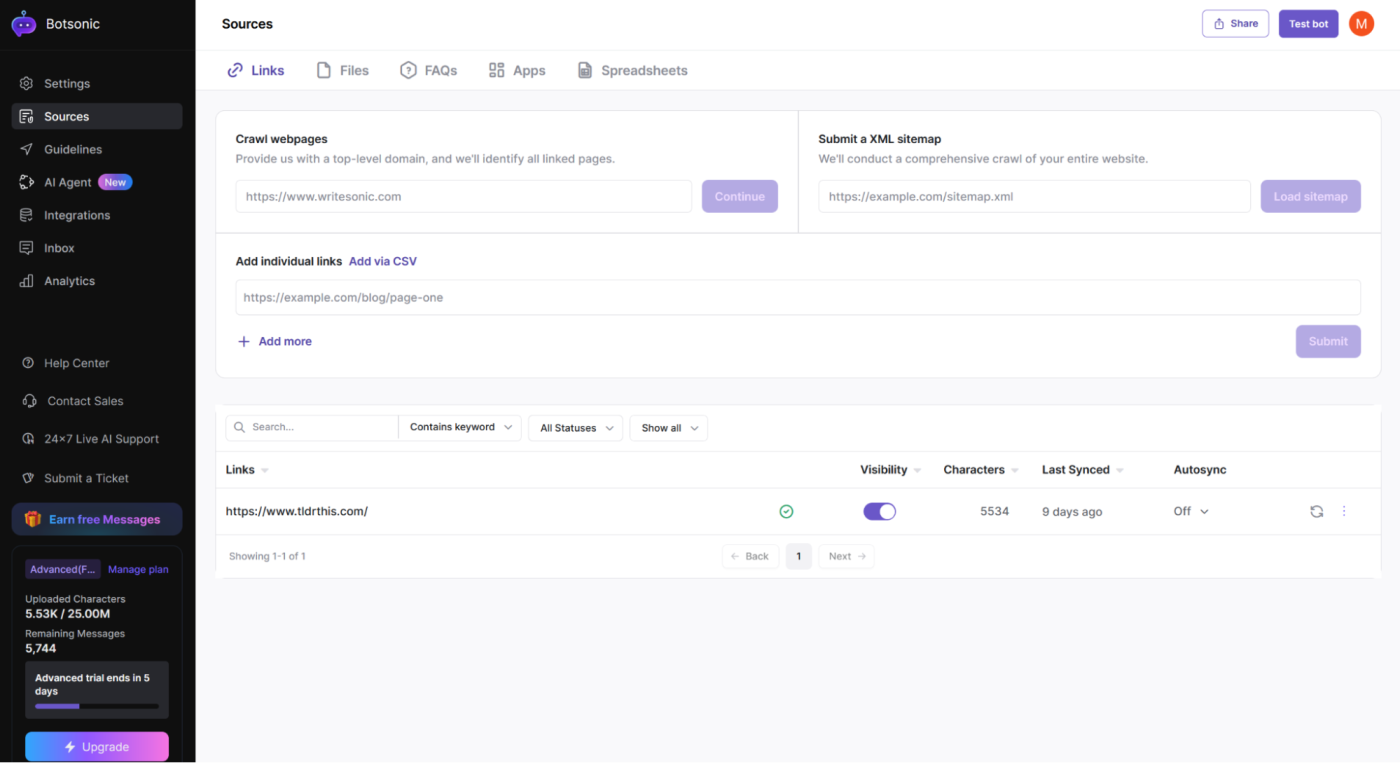
Task: Sort by the Characters column header
Action: pos(981,470)
